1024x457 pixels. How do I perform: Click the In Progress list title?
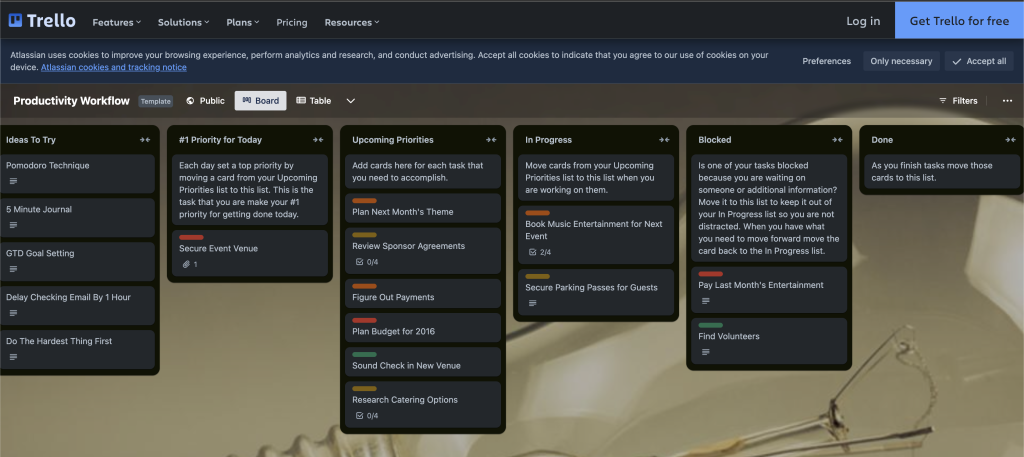[549, 140]
